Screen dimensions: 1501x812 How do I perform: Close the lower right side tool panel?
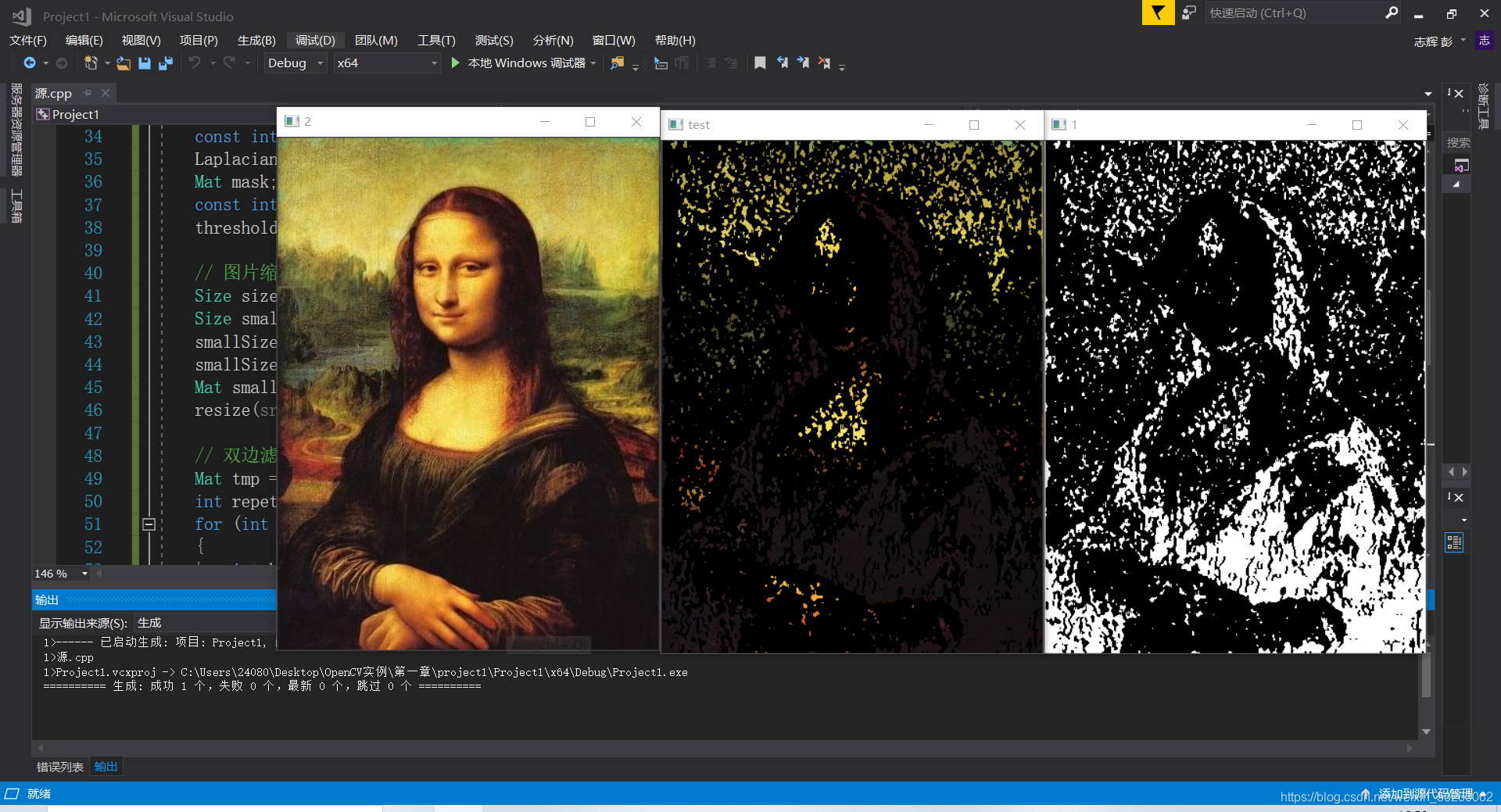click(x=1459, y=497)
